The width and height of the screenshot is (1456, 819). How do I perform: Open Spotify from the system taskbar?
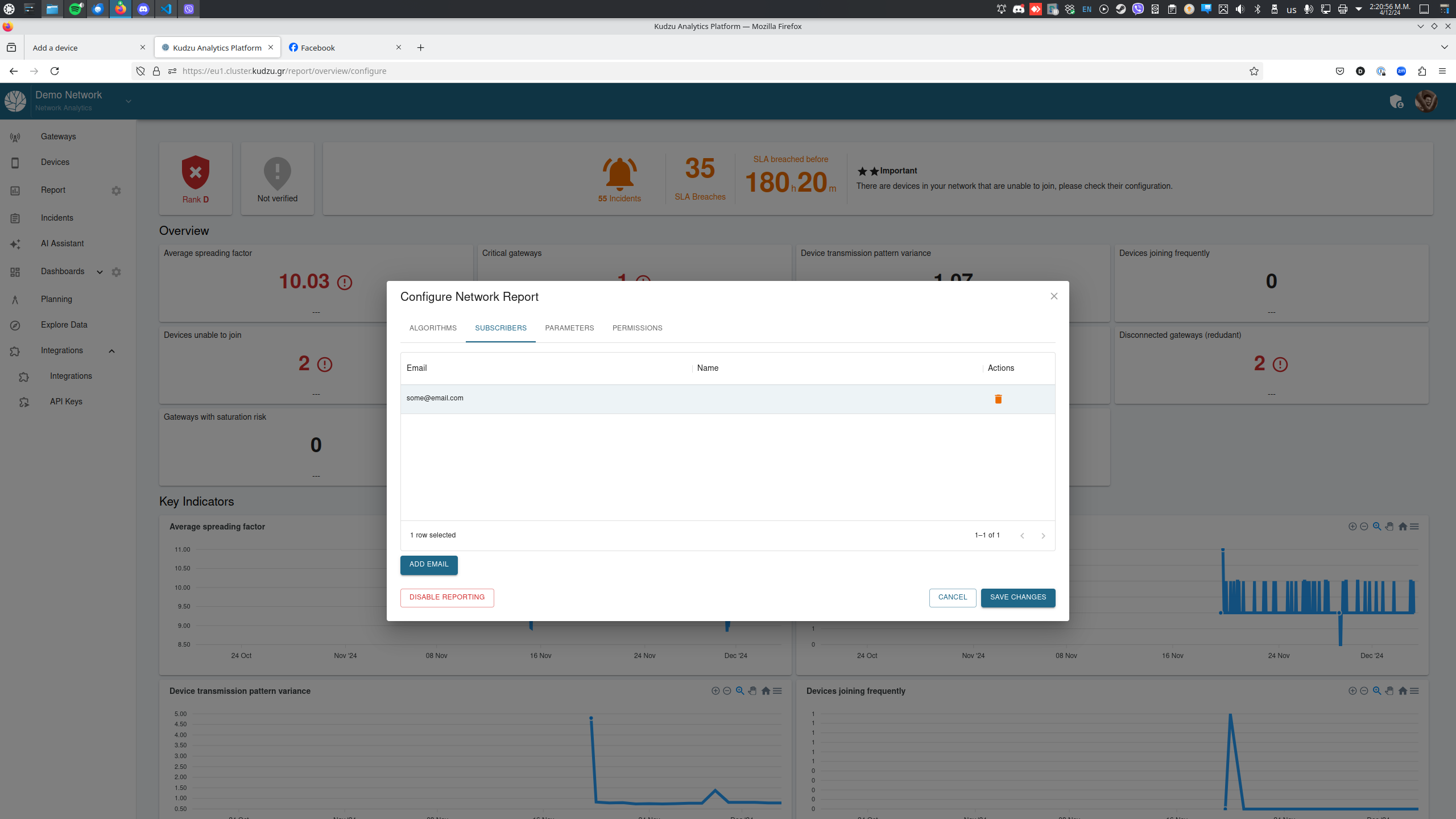coord(75,9)
